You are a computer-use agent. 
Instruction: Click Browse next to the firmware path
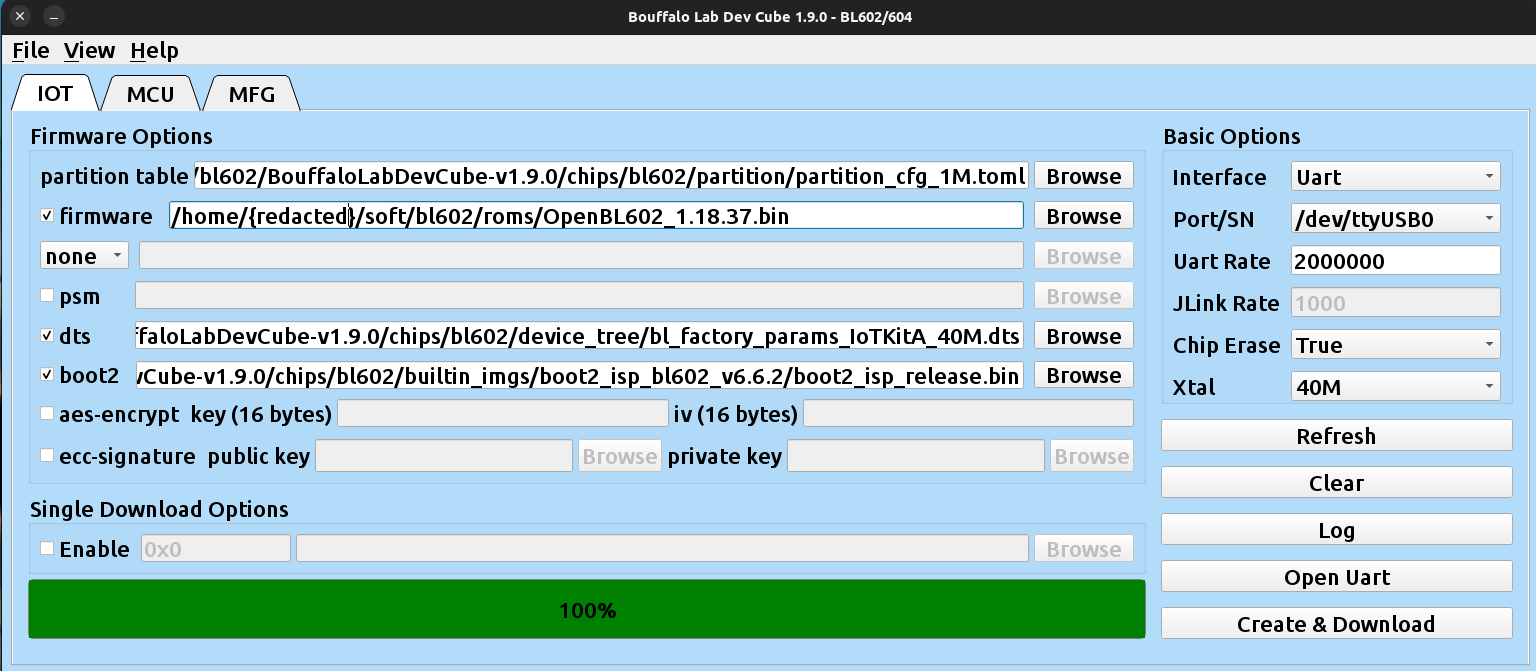click(1084, 216)
